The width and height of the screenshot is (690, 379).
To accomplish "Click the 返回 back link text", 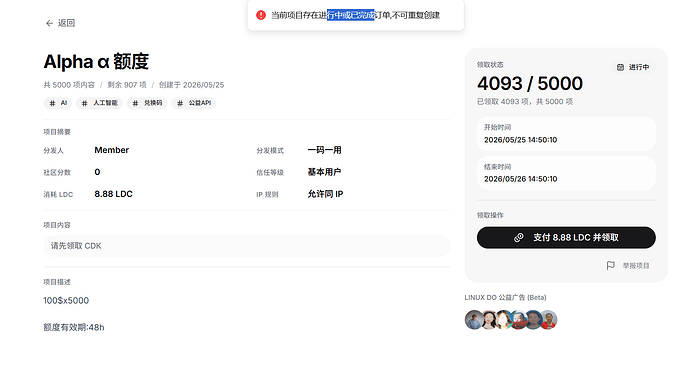I will point(66,23).
